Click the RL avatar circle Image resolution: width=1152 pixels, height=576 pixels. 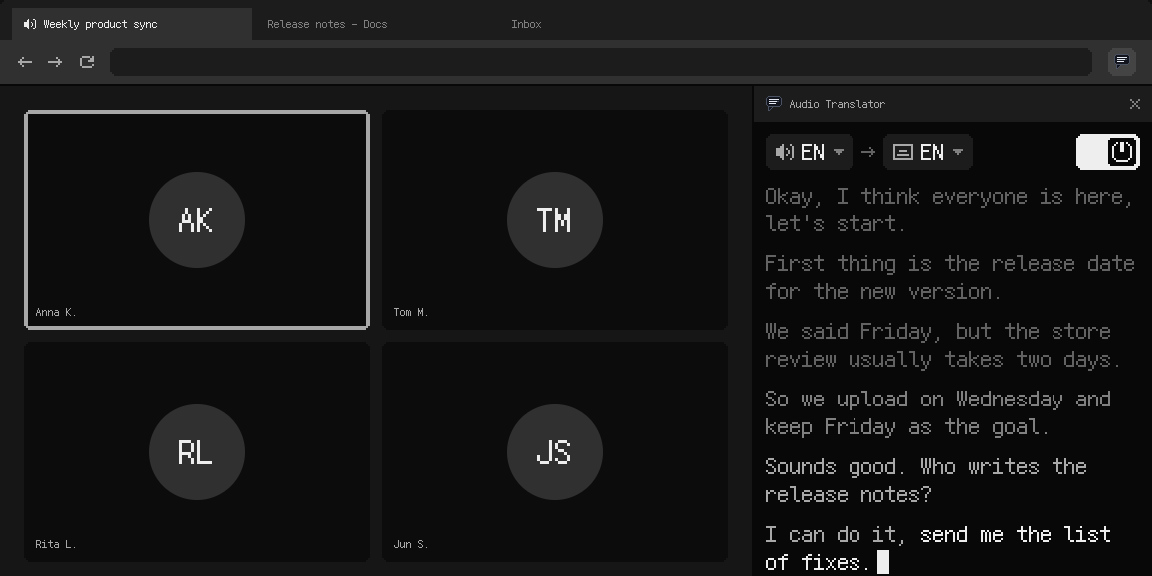click(x=197, y=452)
